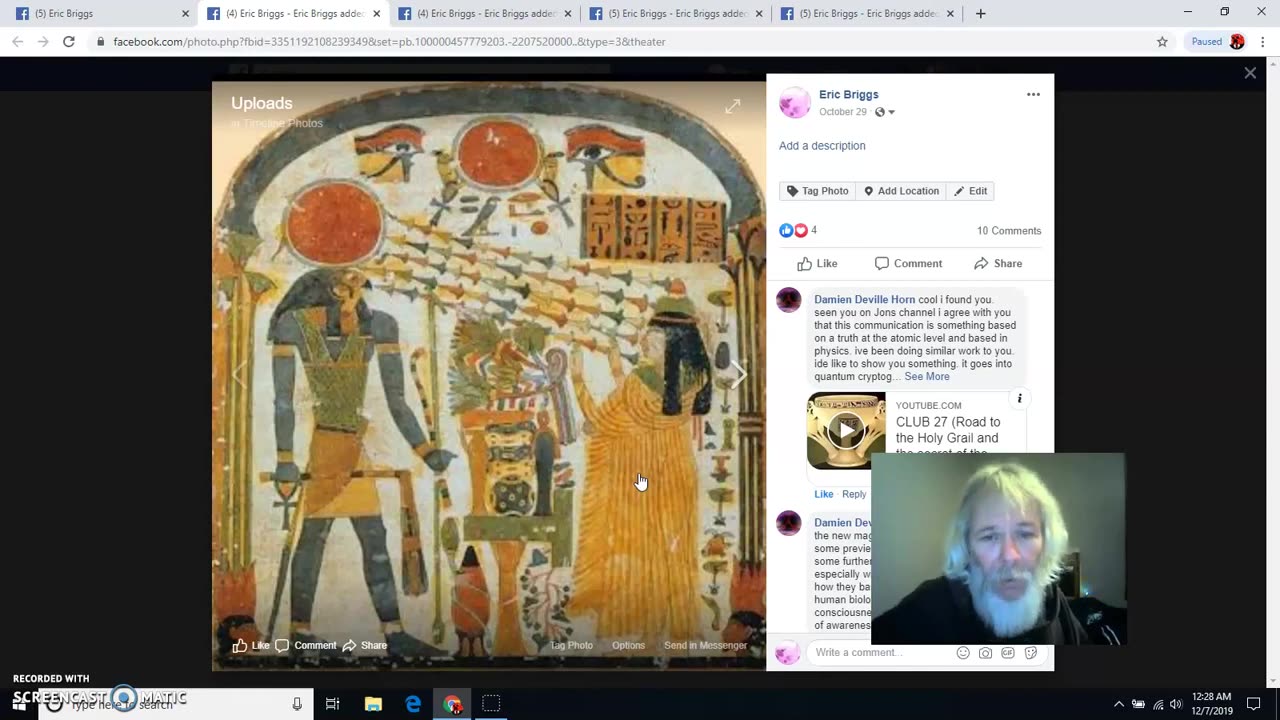
Task: Open the audience privacy selector dropdown
Action: (x=885, y=112)
